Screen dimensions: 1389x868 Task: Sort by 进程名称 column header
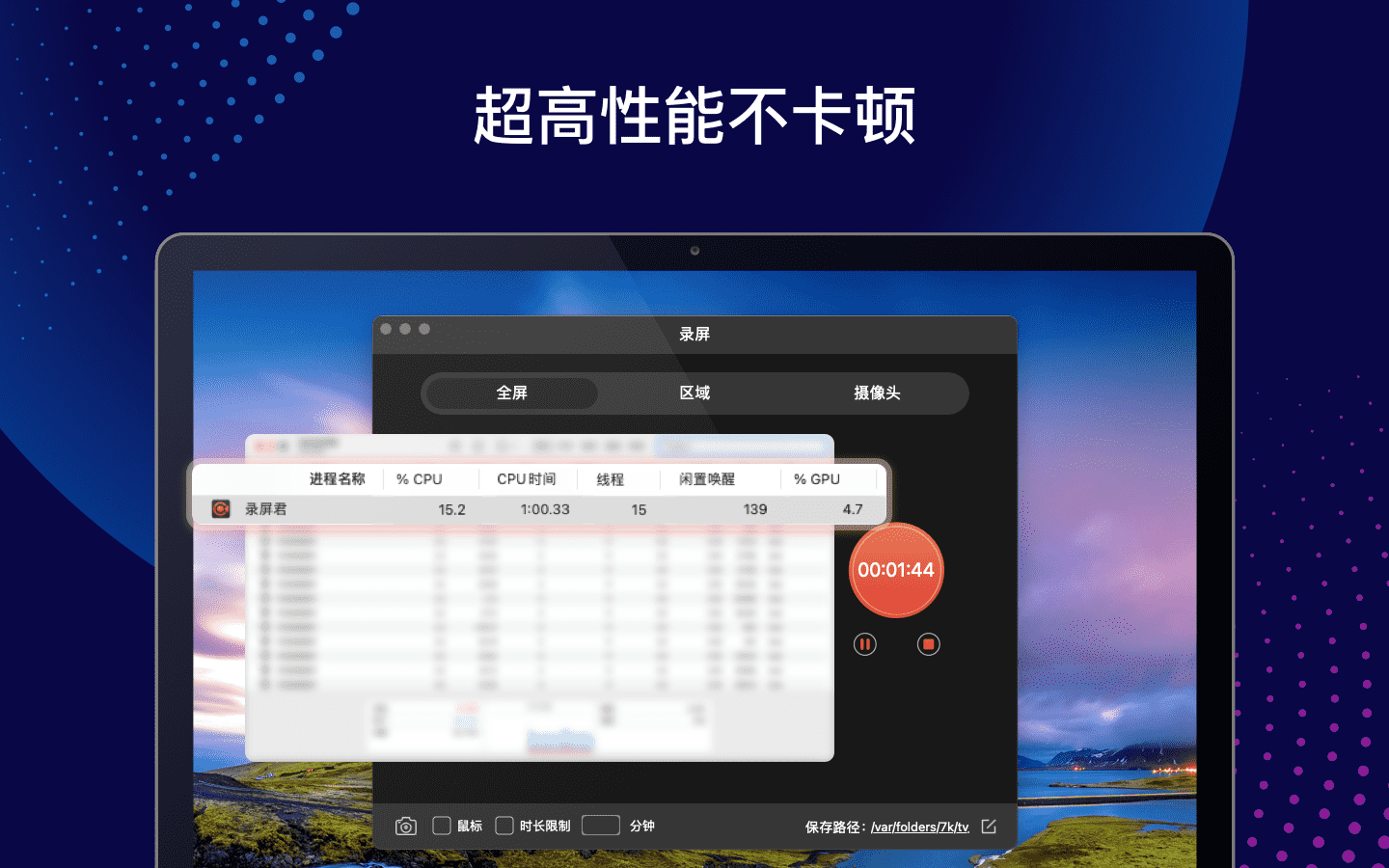[337, 478]
